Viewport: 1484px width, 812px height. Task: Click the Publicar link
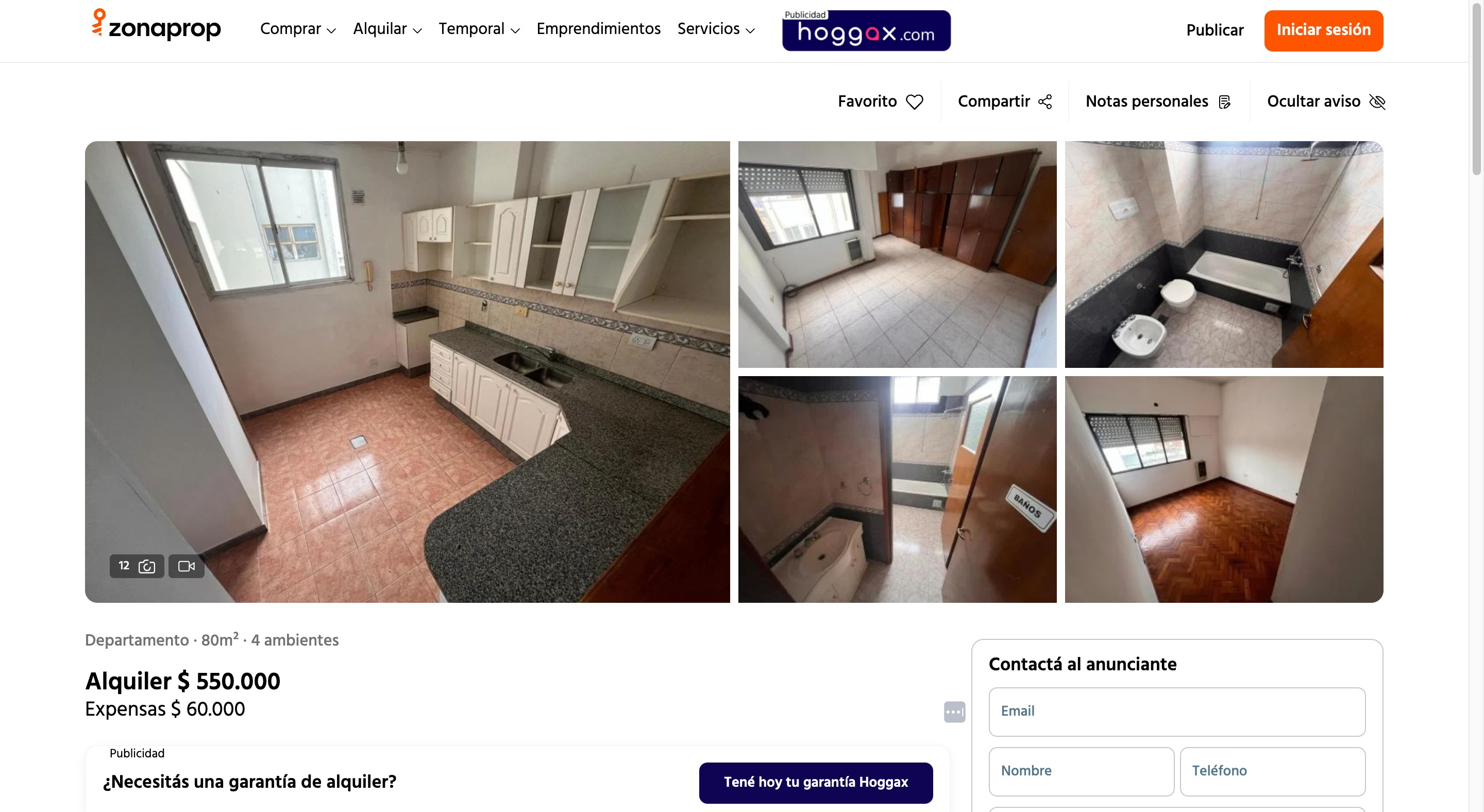[x=1215, y=30]
